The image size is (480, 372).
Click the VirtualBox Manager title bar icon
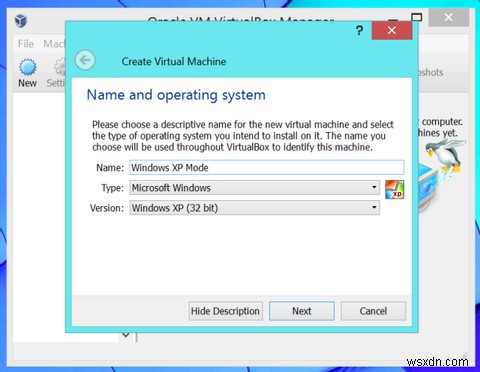click(x=21, y=21)
